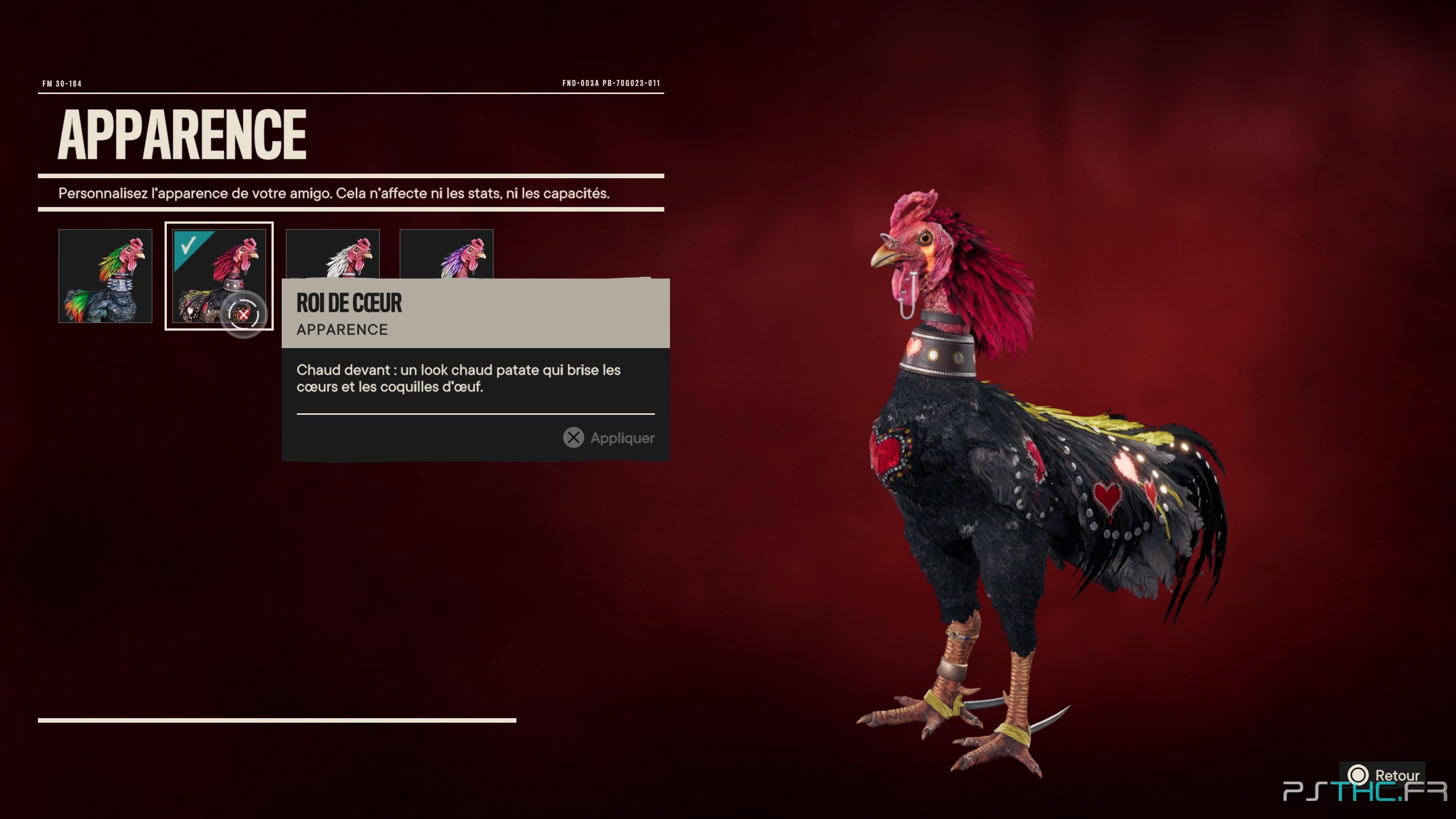Select the rainbow green rooster skin thumbnail
Image resolution: width=1456 pixels, height=819 pixels.
105,276
